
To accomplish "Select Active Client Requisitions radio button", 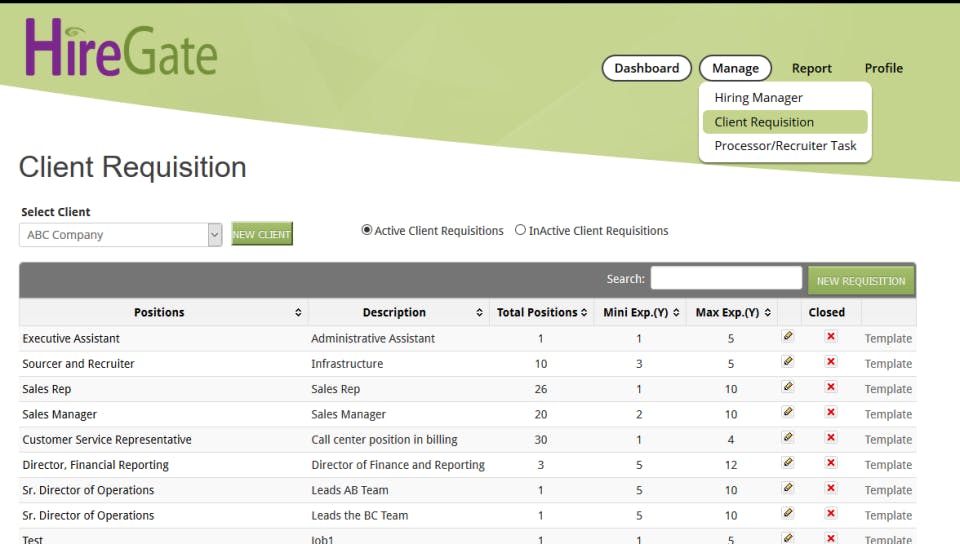I will coord(367,230).
